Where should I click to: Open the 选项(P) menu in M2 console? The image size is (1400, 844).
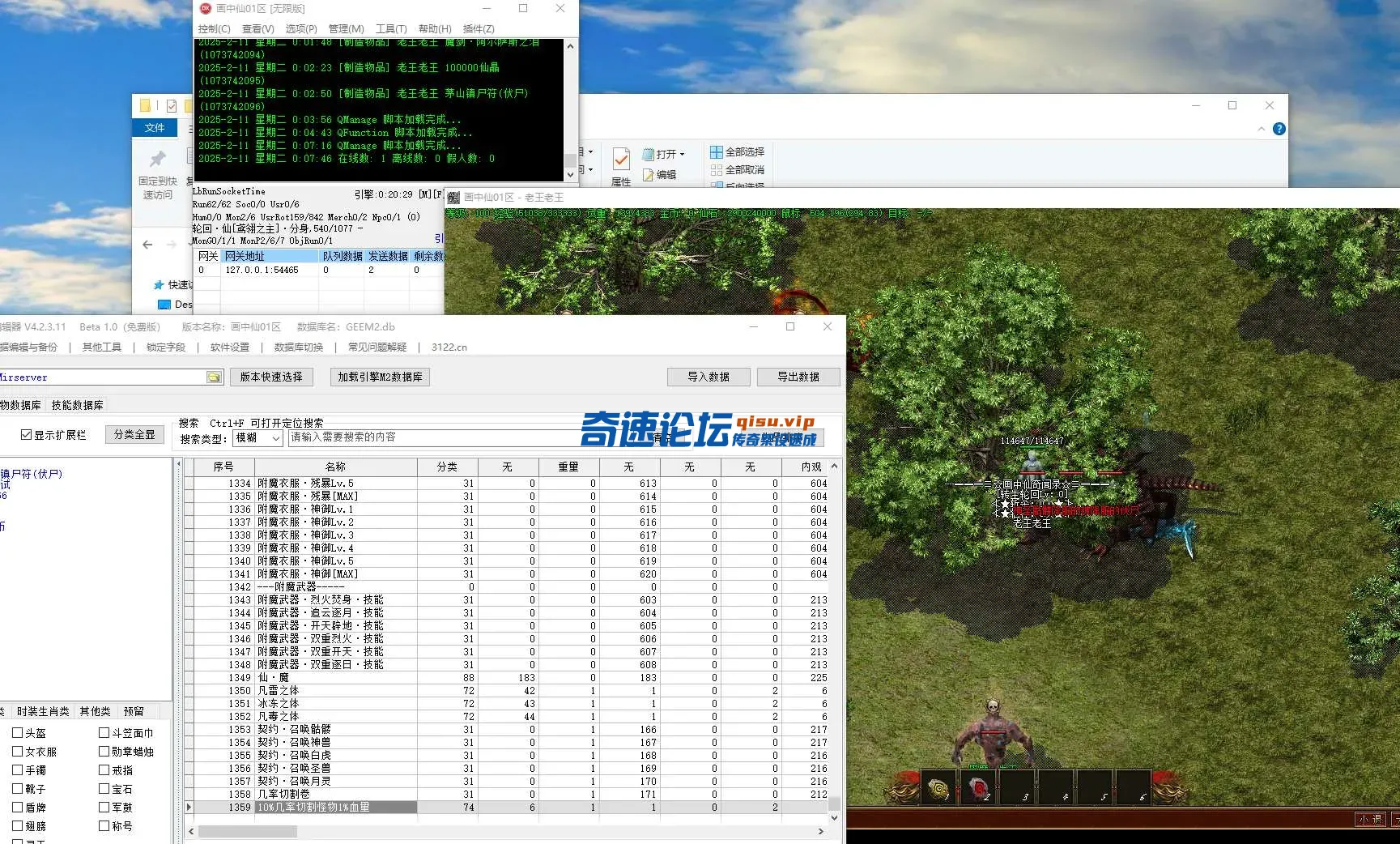301,28
